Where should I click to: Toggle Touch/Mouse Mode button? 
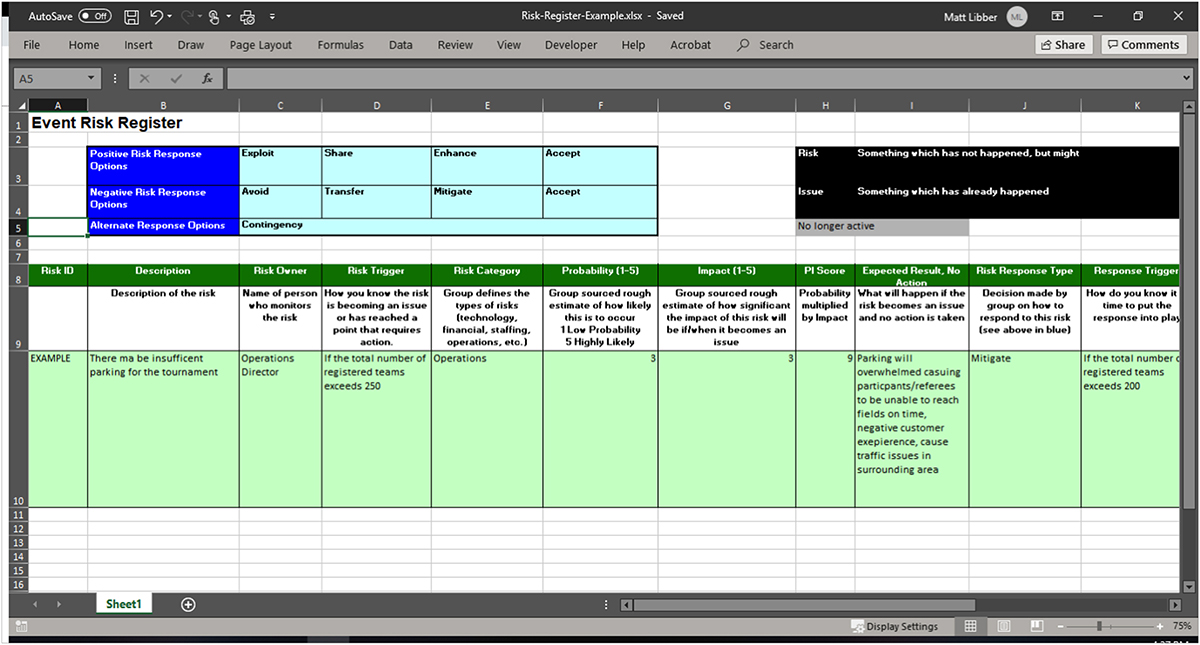214,17
